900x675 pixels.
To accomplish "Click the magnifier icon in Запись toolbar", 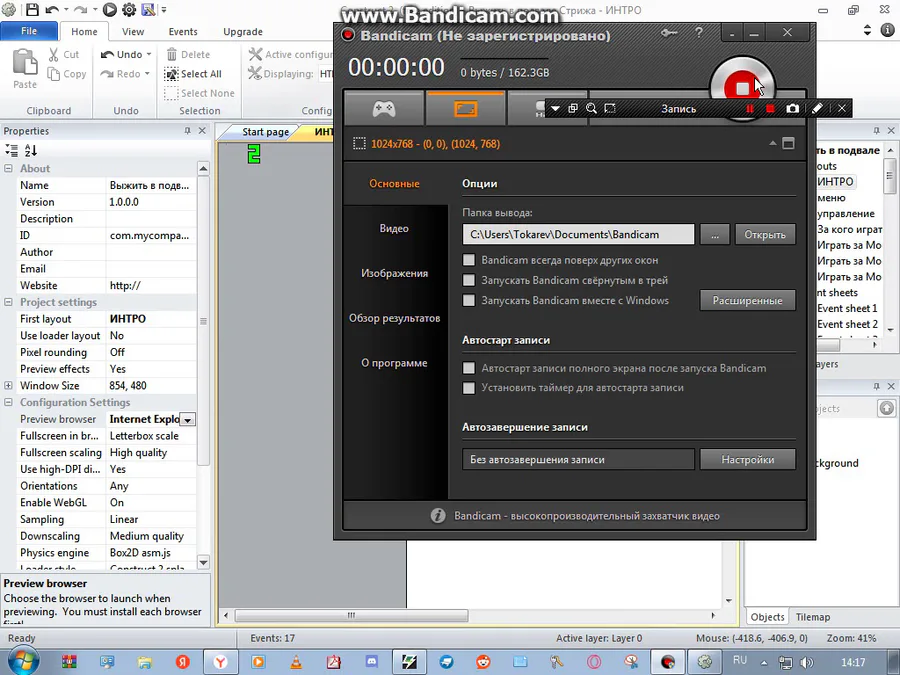I will pos(591,108).
